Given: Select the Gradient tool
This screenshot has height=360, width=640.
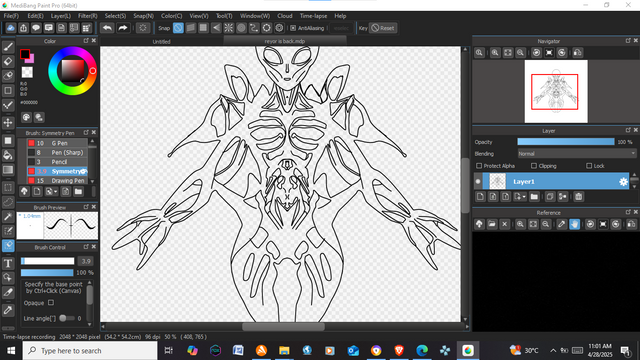Looking at the screenshot, I should (8, 170).
